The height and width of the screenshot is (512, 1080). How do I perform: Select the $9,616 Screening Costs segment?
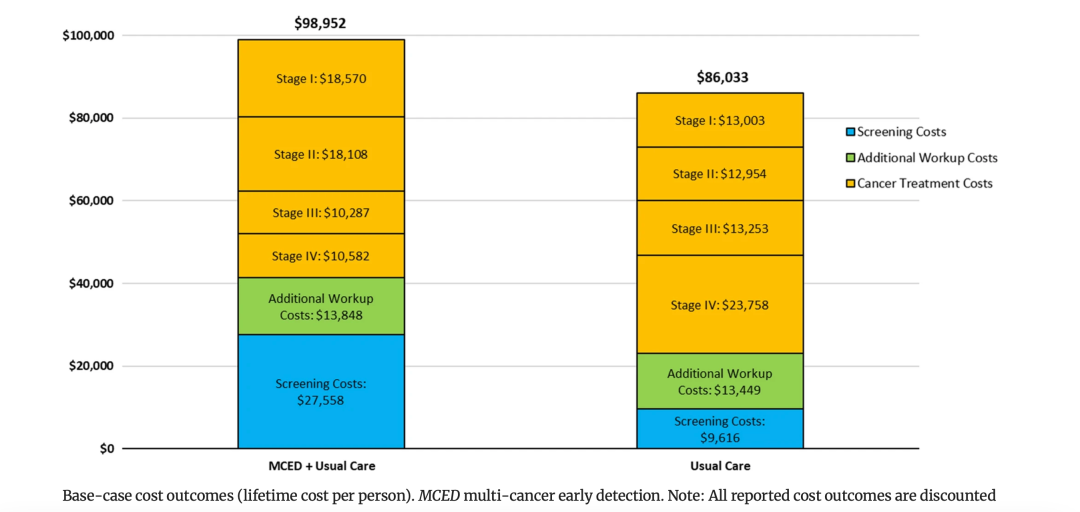[x=720, y=429]
